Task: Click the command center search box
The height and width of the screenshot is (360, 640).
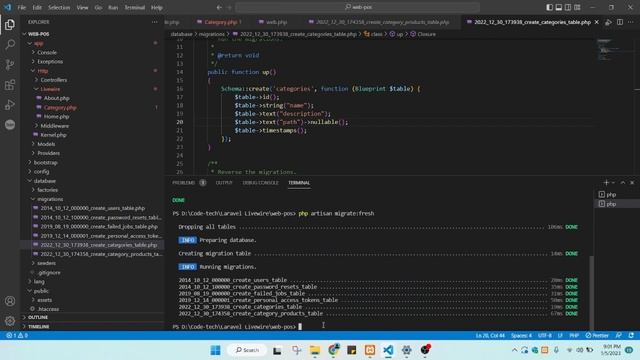Action: (x=358, y=7)
